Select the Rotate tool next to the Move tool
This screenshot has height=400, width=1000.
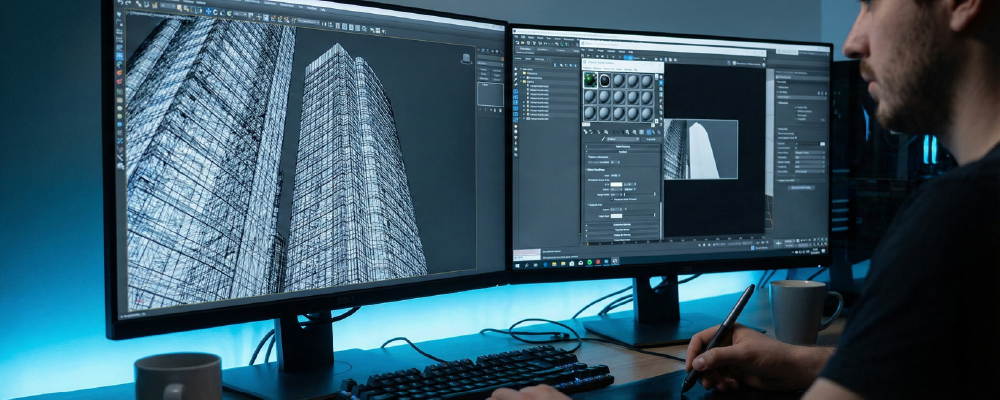click(x=216, y=12)
